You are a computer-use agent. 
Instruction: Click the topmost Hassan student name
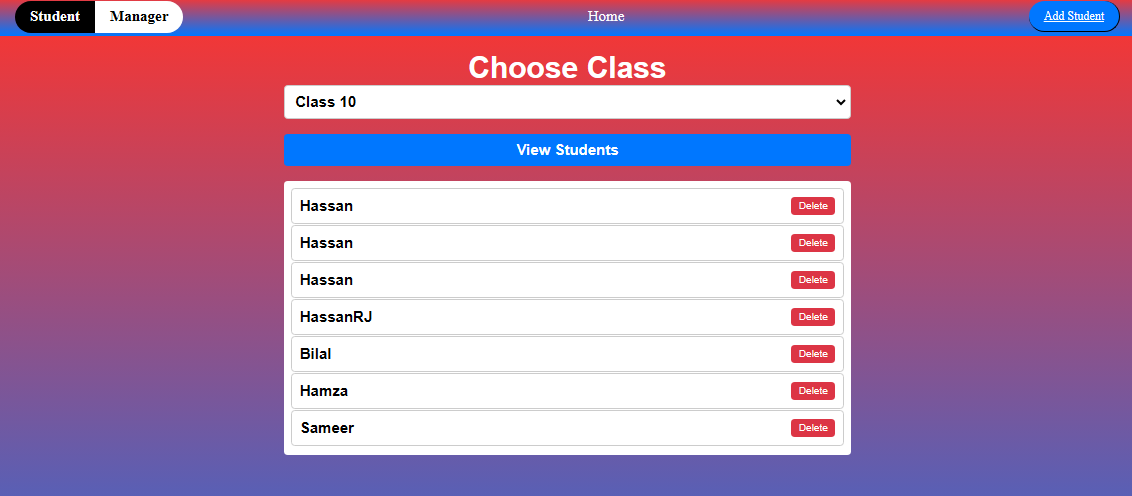(x=326, y=206)
